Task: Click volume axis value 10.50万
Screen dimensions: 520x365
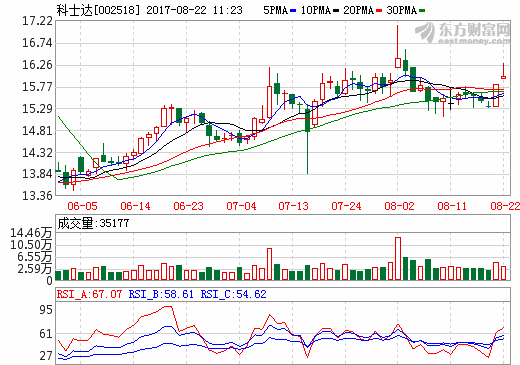Action: [x=31, y=245]
